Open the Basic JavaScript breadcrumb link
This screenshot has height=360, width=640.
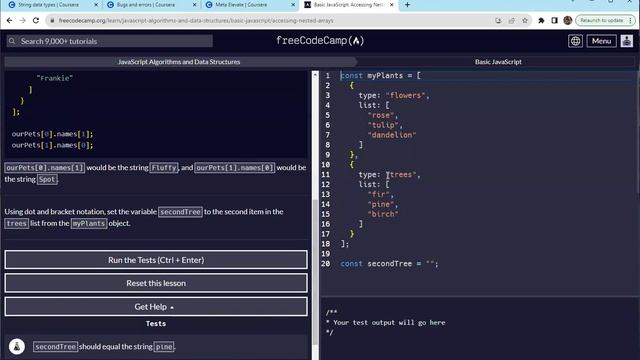(498, 62)
